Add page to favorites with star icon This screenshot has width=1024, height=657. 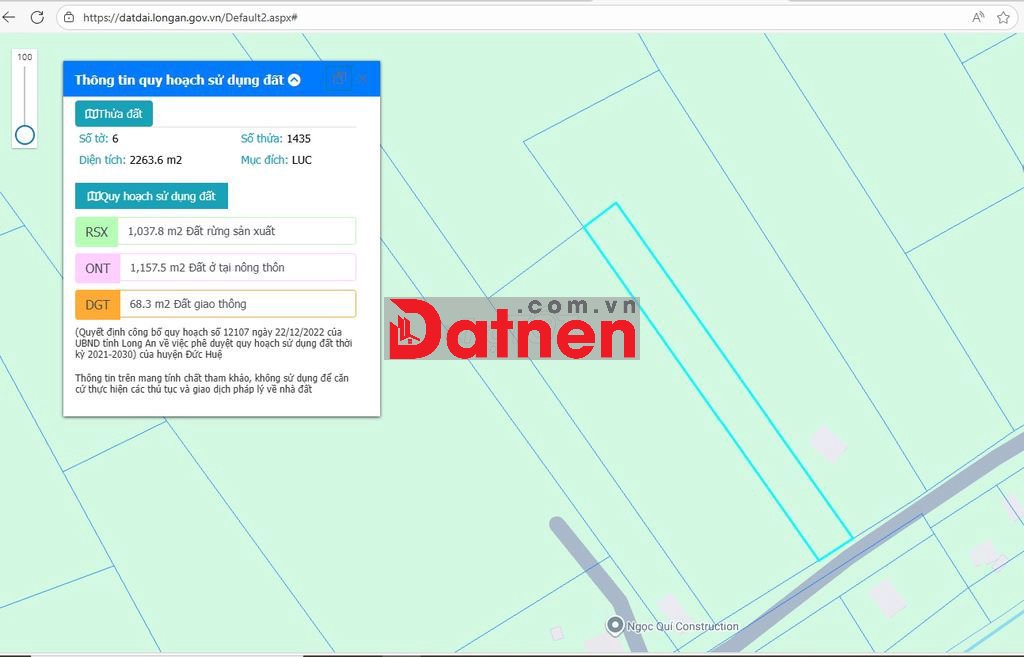tap(1003, 17)
